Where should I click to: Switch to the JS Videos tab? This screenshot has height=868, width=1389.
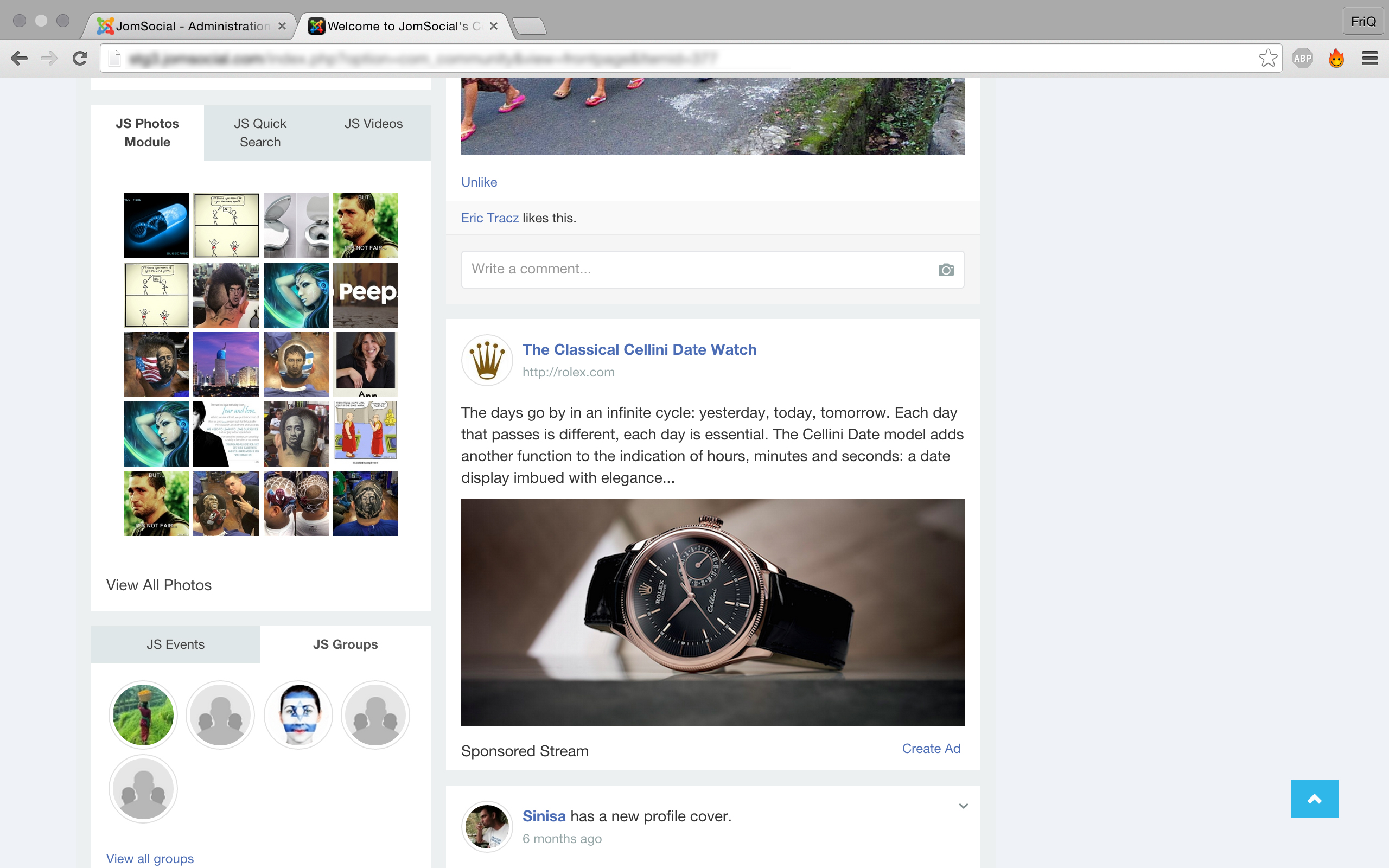374,124
